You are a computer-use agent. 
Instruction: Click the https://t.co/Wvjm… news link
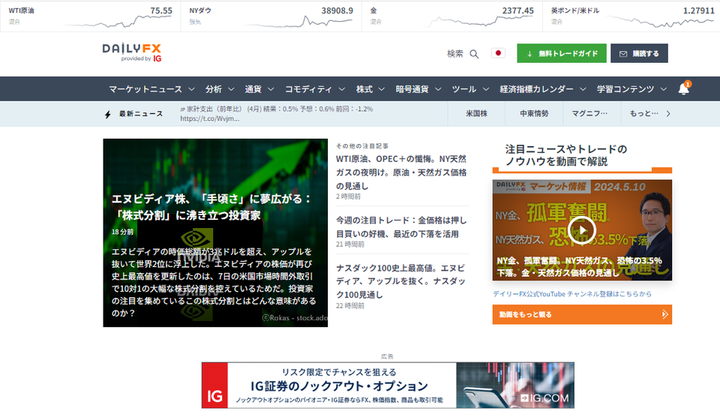[x=209, y=118]
